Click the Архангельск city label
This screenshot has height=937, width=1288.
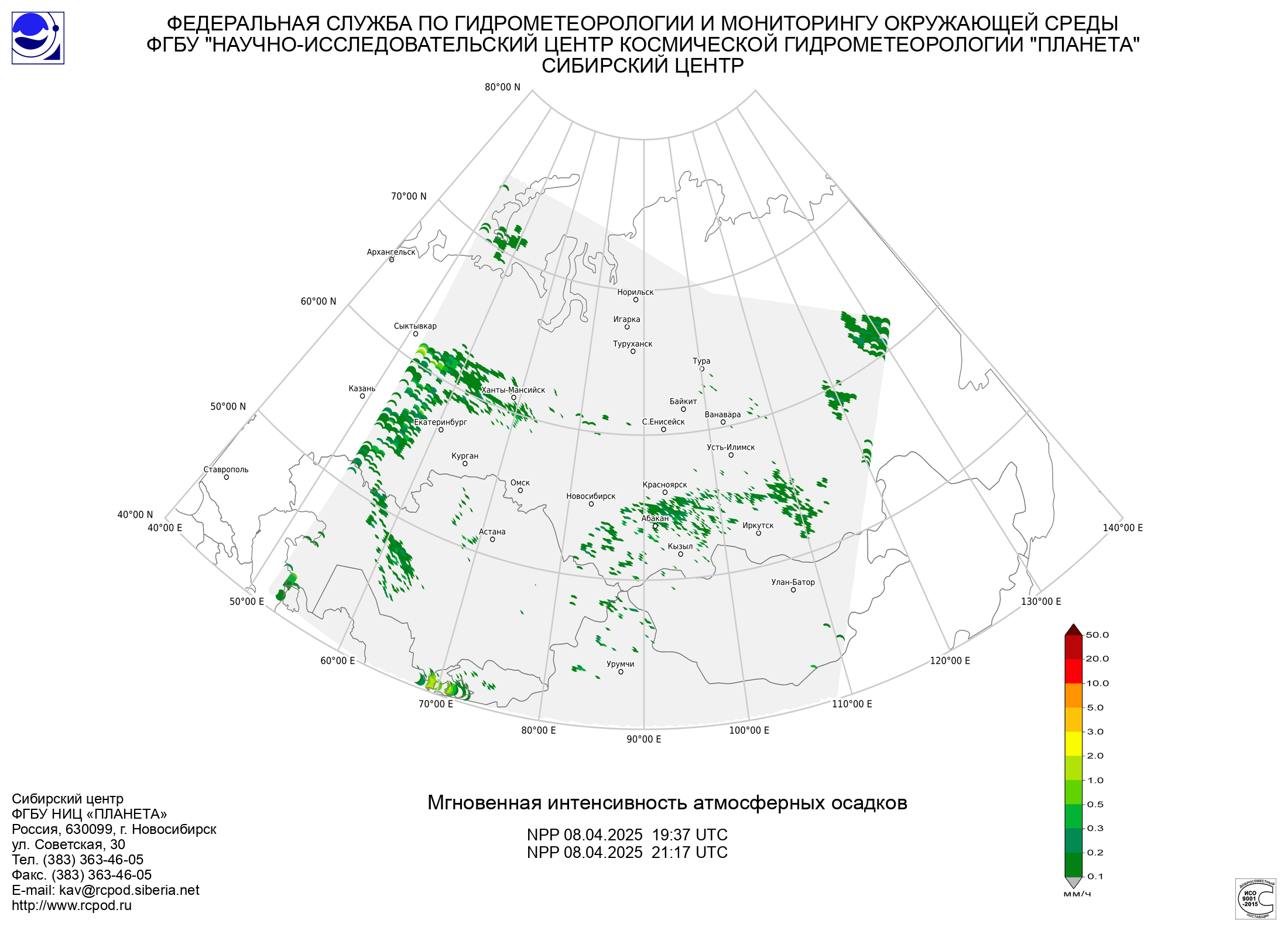pyautogui.click(x=391, y=252)
